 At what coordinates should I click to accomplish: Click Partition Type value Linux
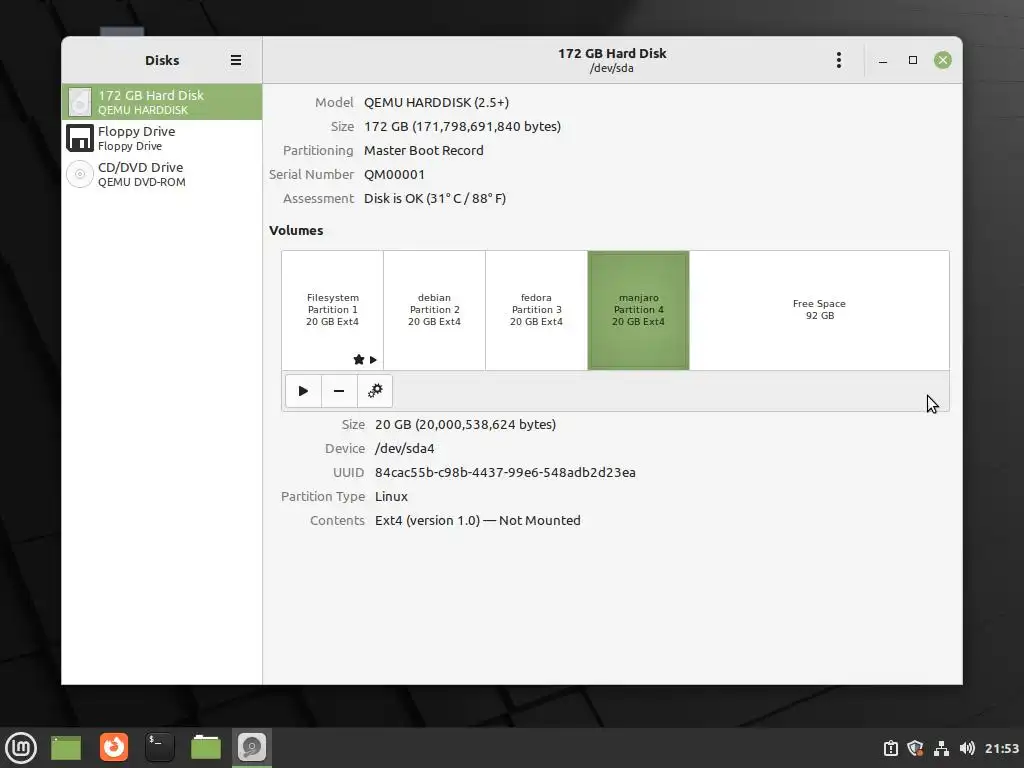tap(391, 496)
